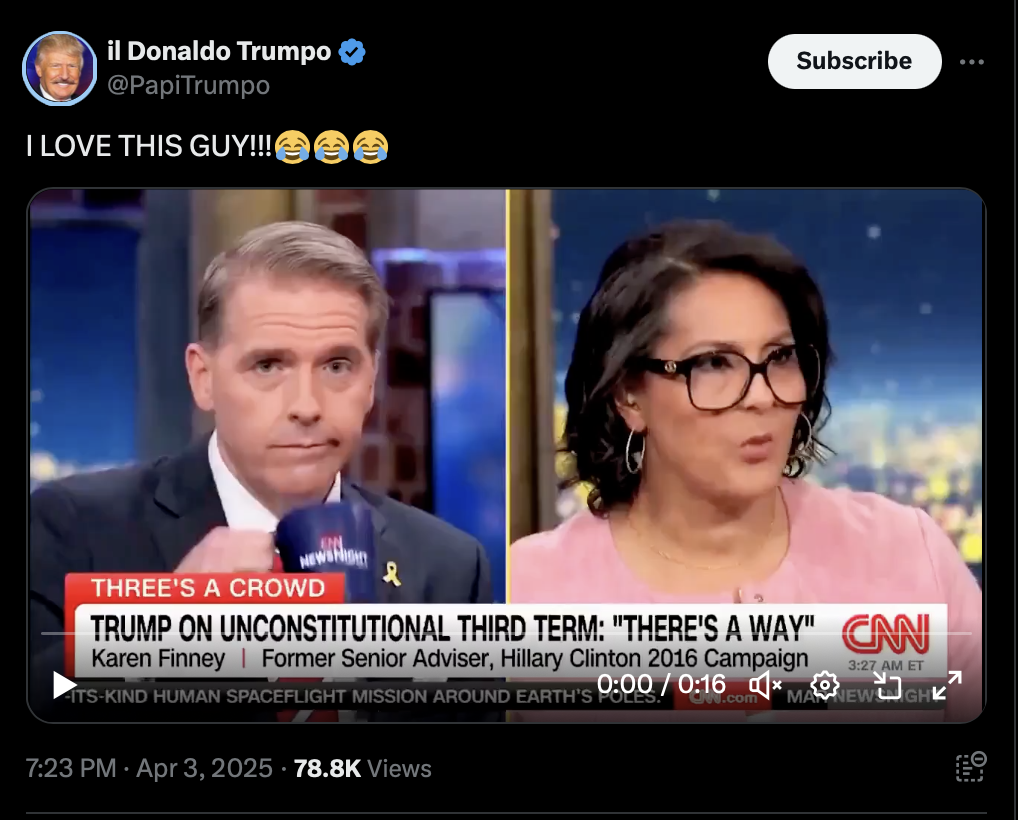
Task: Open the three-dot more options menu
Action: pyautogui.click(x=971, y=62)
